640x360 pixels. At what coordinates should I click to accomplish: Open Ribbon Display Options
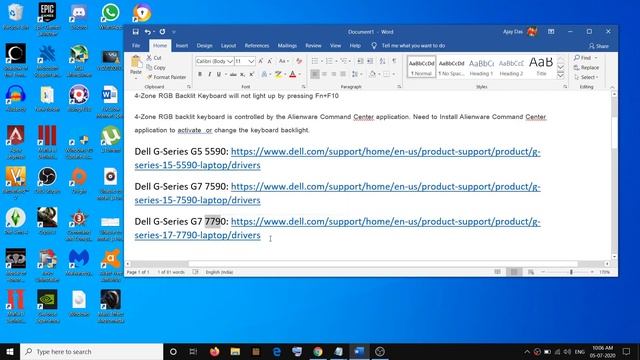(x=551, y=32)
